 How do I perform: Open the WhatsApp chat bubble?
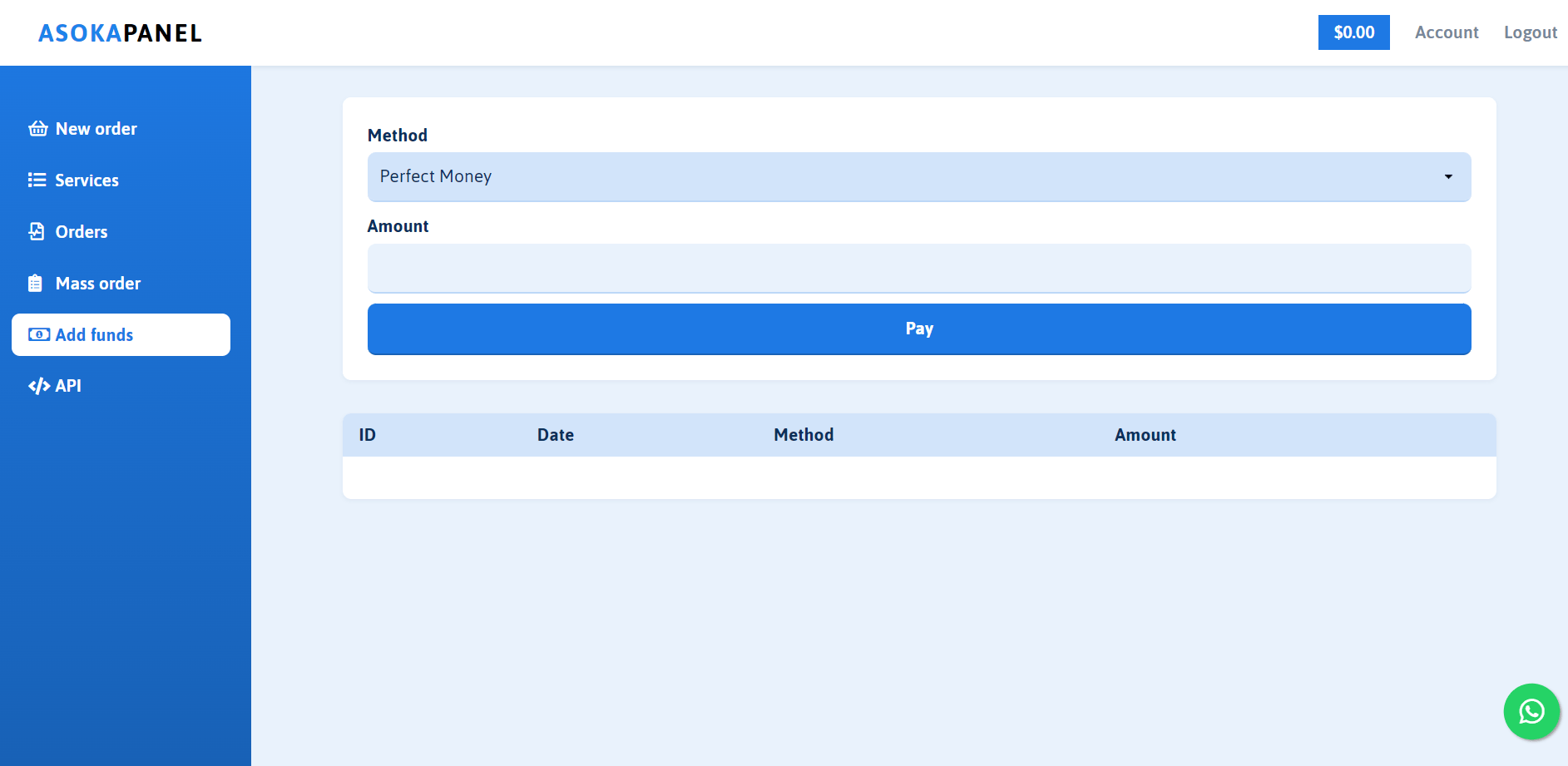1531,711
